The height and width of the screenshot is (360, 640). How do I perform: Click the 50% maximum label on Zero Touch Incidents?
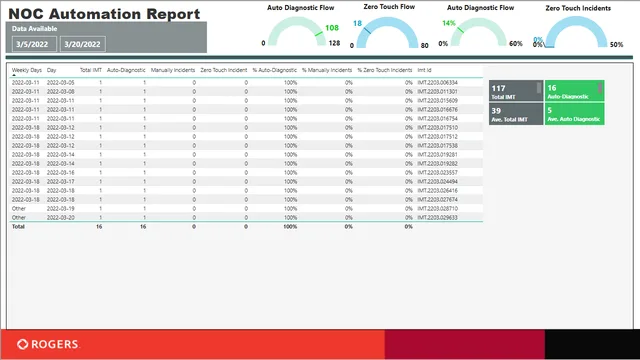point(616,44)
